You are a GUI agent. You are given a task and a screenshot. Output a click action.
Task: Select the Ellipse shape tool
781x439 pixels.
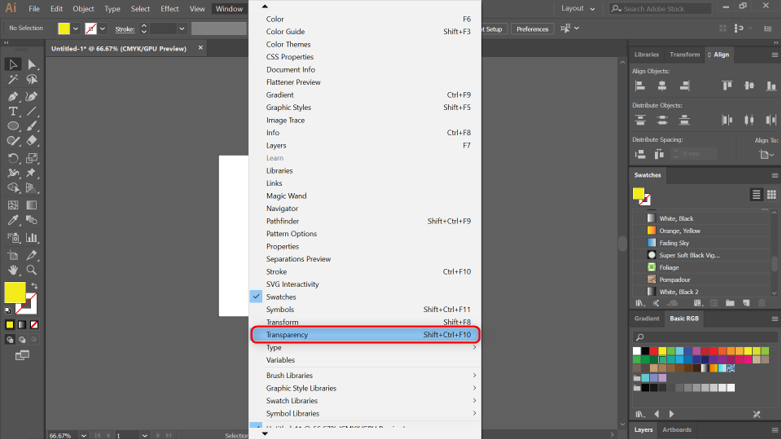pyautogui.click(x=13, y=127)
